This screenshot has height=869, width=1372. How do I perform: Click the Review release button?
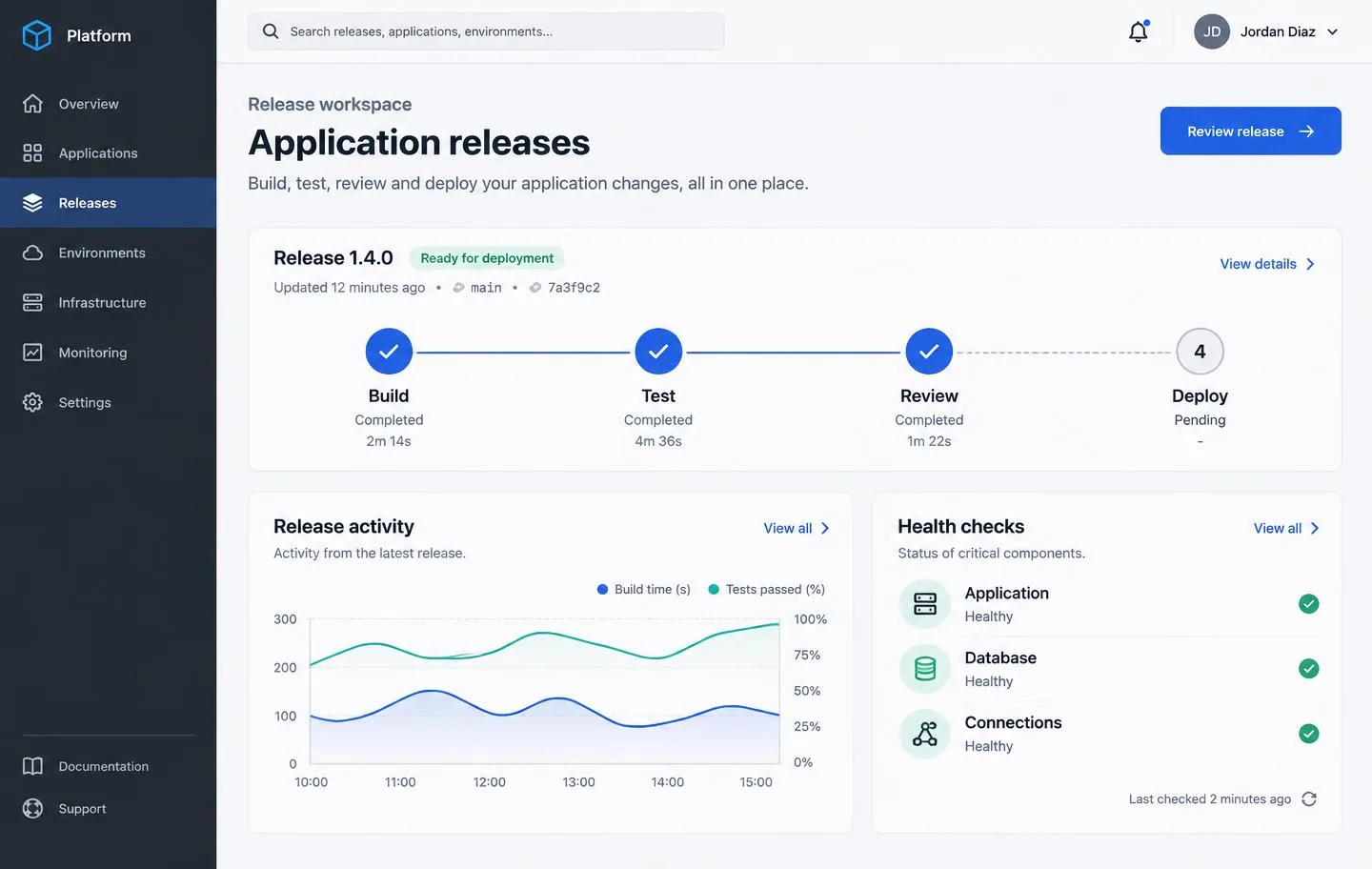point(1250,131)
